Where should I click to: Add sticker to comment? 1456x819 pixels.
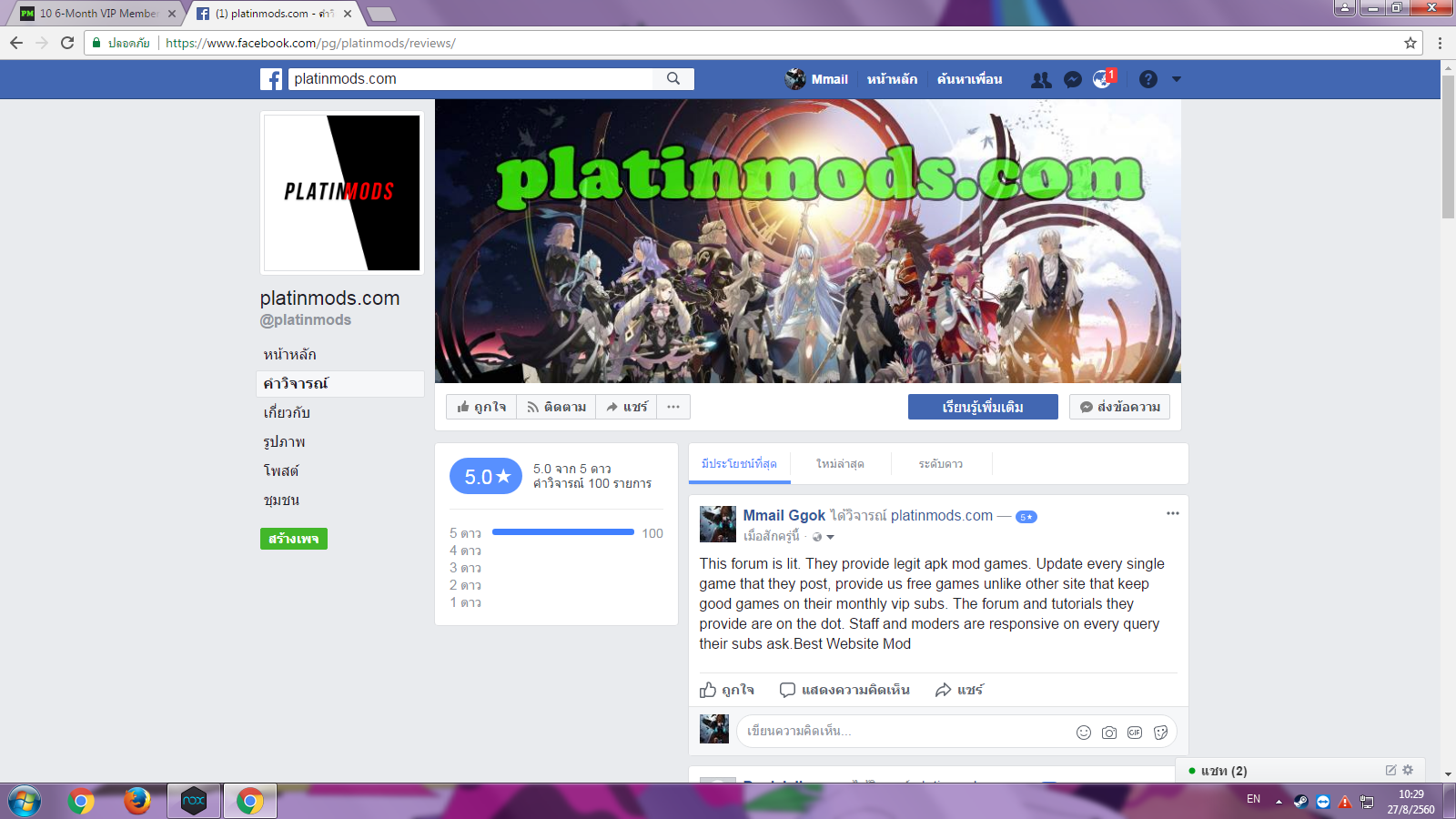(1160, 733)
